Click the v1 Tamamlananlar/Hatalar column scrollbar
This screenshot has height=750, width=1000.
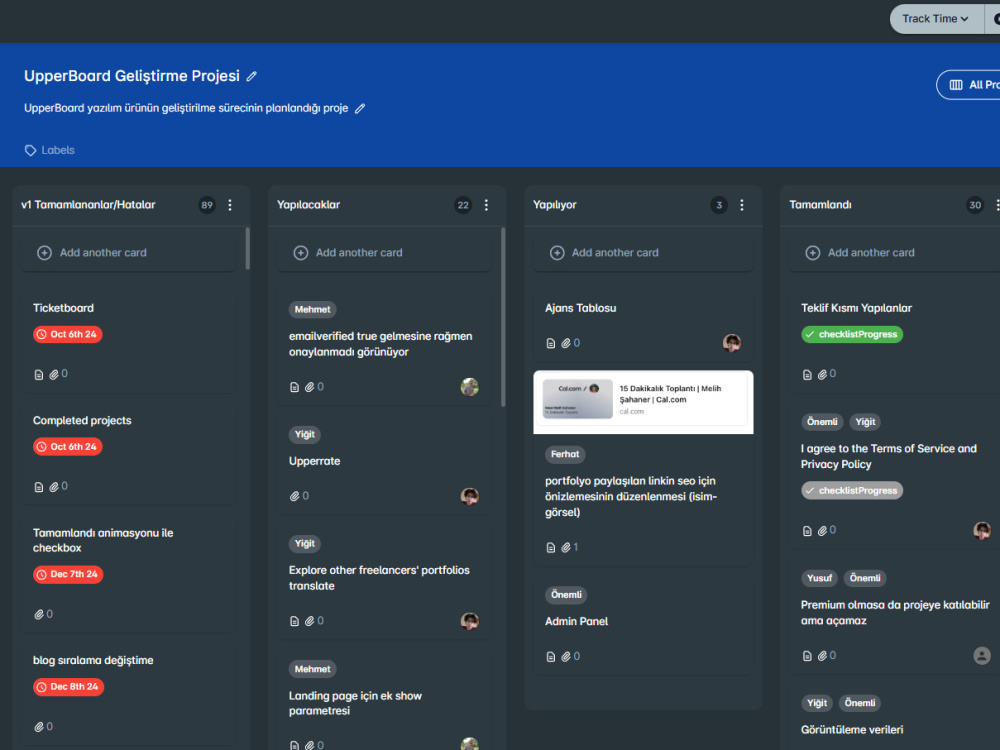[247, 249]
